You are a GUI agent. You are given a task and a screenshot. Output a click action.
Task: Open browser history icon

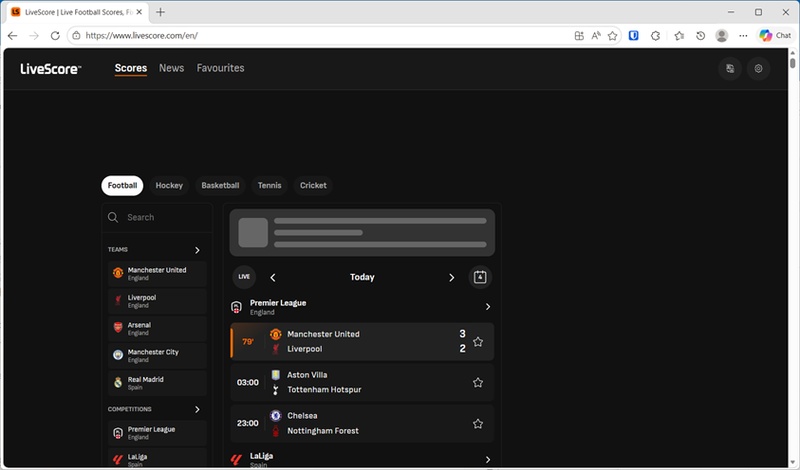(701, 35)
